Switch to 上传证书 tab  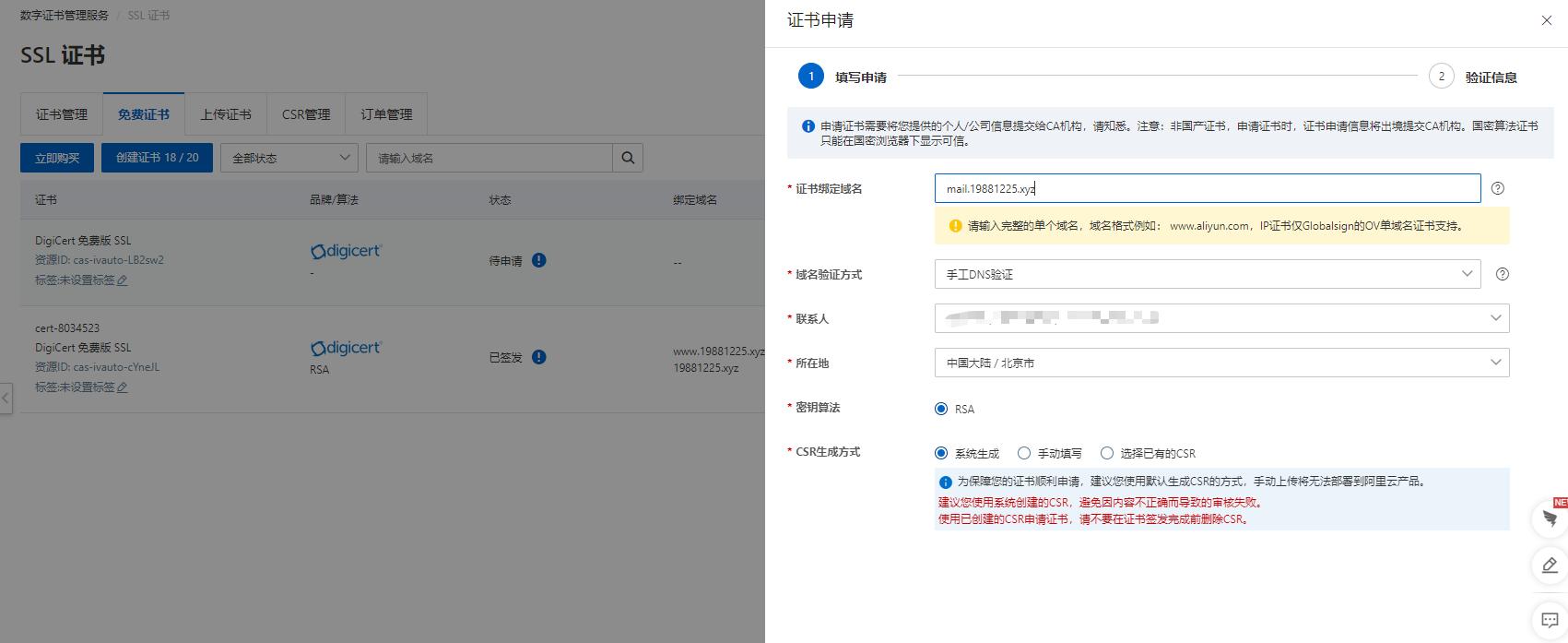pyautogui.click(x=226, y=114)
